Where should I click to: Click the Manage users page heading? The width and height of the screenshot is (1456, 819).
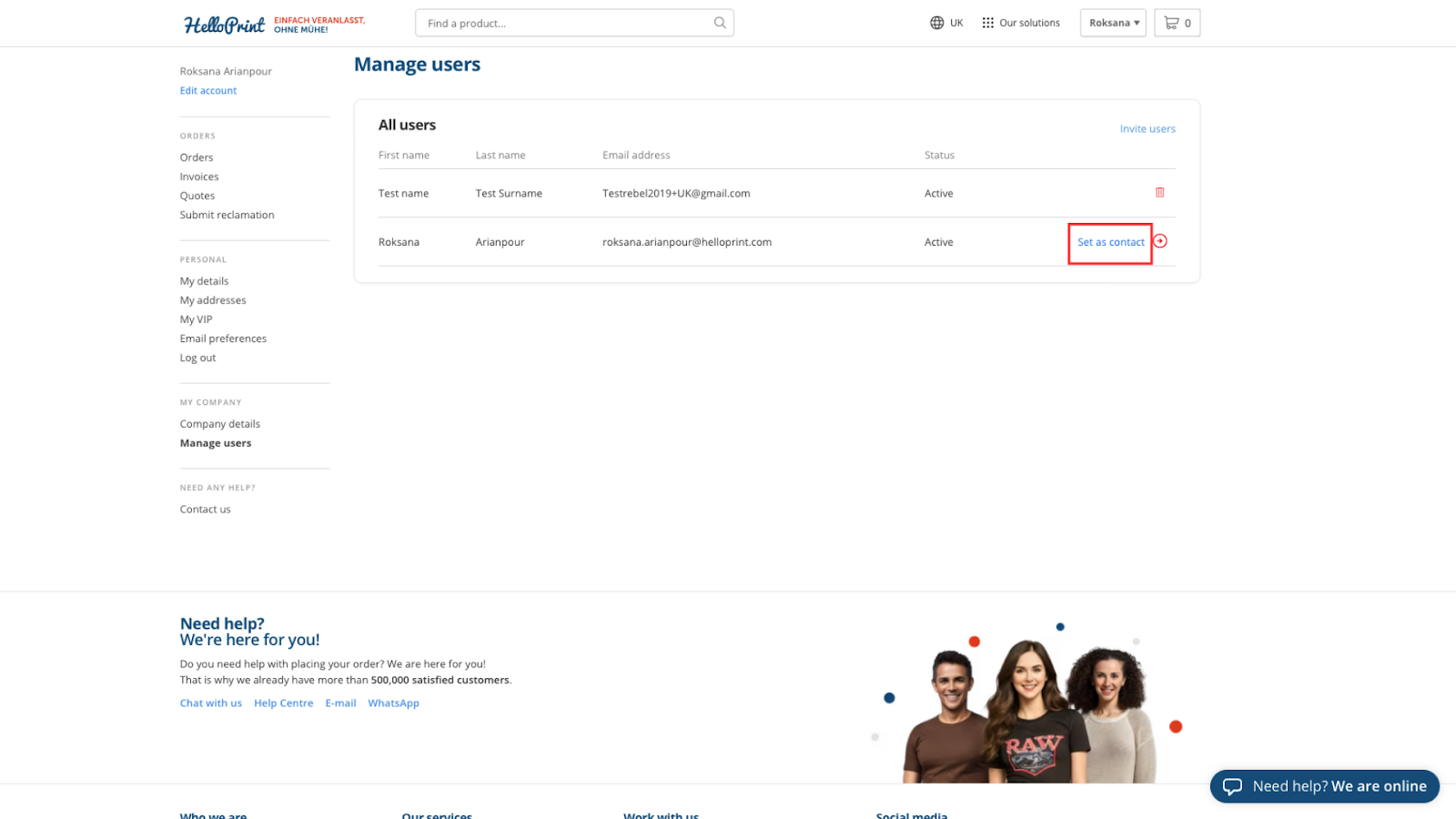pyautogui.click(x=417, y=65)
